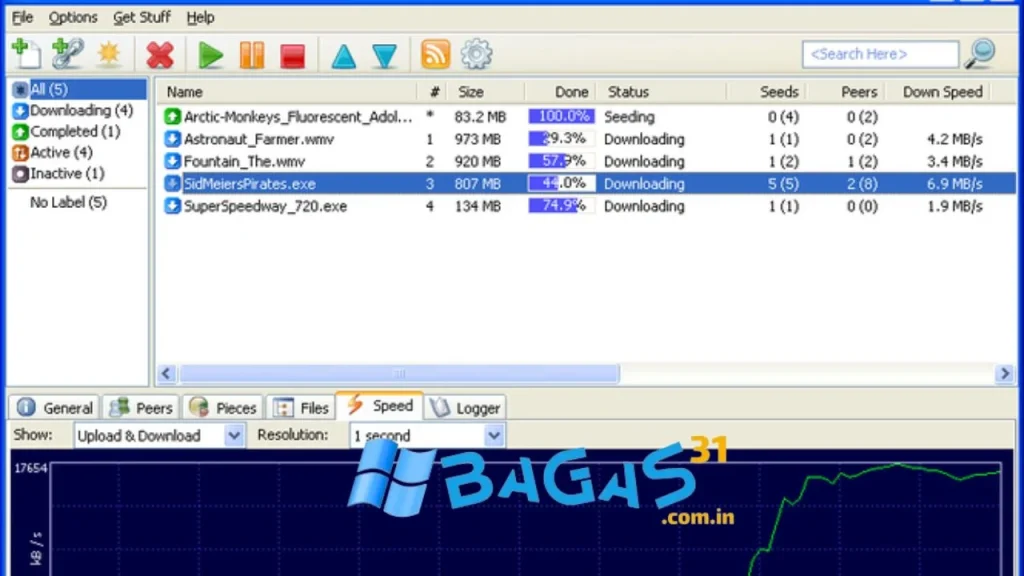
Task: Select SidMeiersPirates.exe torrent
Action: [x=249, y=184]
